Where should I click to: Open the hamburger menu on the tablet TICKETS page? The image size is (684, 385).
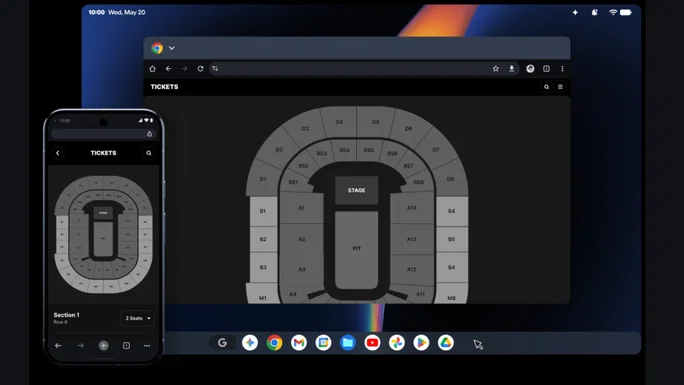click(560, 87)
